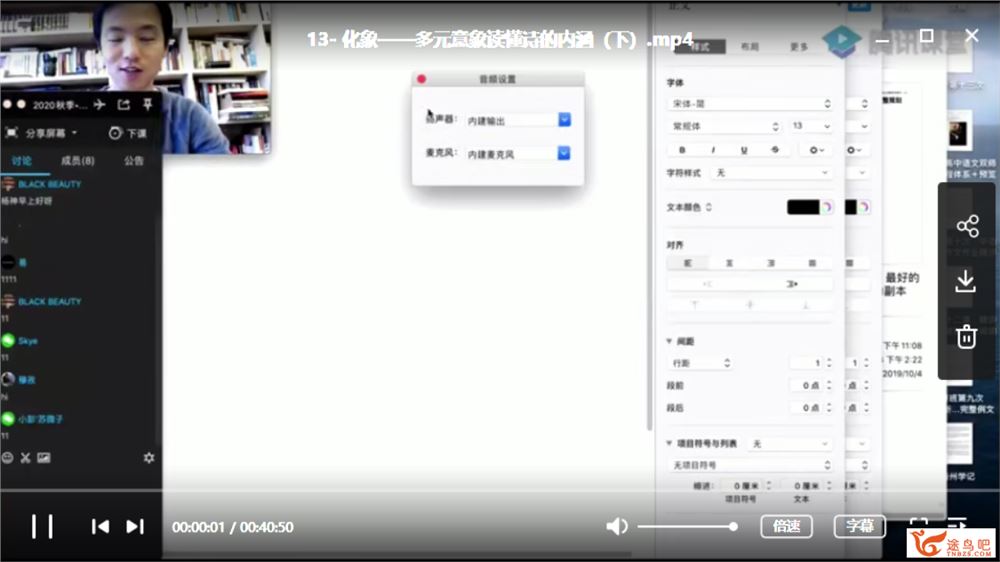This screenshot has width=1000, height=562.
Task: Toggle bold formatting B
Action: coord(682,150)
